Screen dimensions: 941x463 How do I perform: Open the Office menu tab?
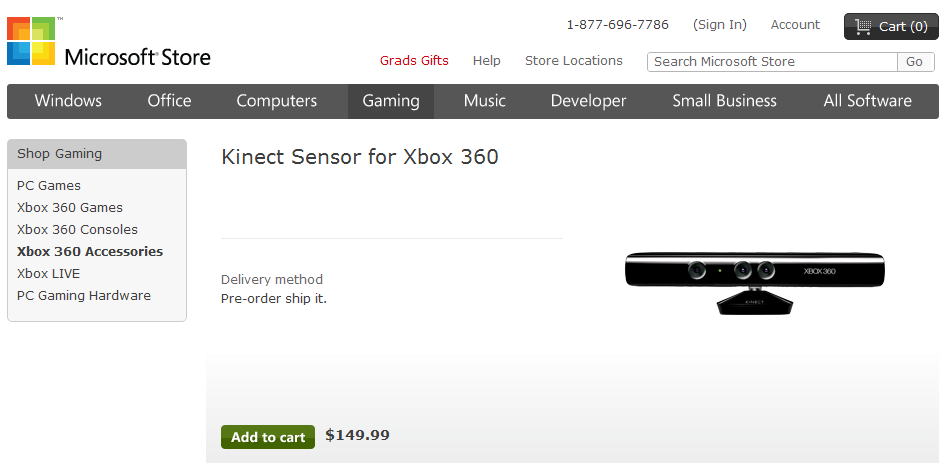tap(169, 101)
